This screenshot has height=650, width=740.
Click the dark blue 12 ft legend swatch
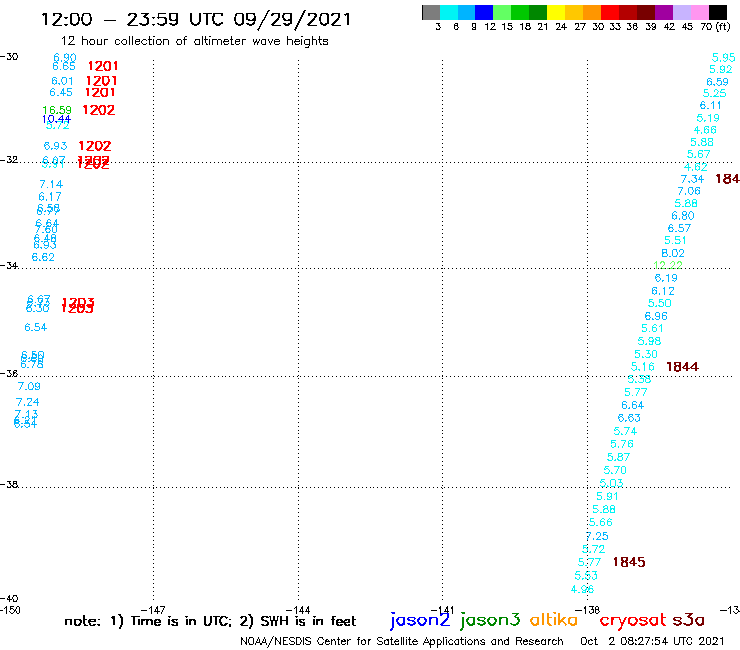coord(484,12)
